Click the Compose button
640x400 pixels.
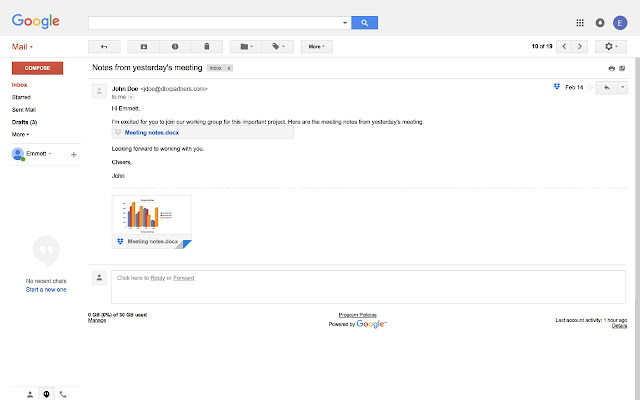[37, 68]
